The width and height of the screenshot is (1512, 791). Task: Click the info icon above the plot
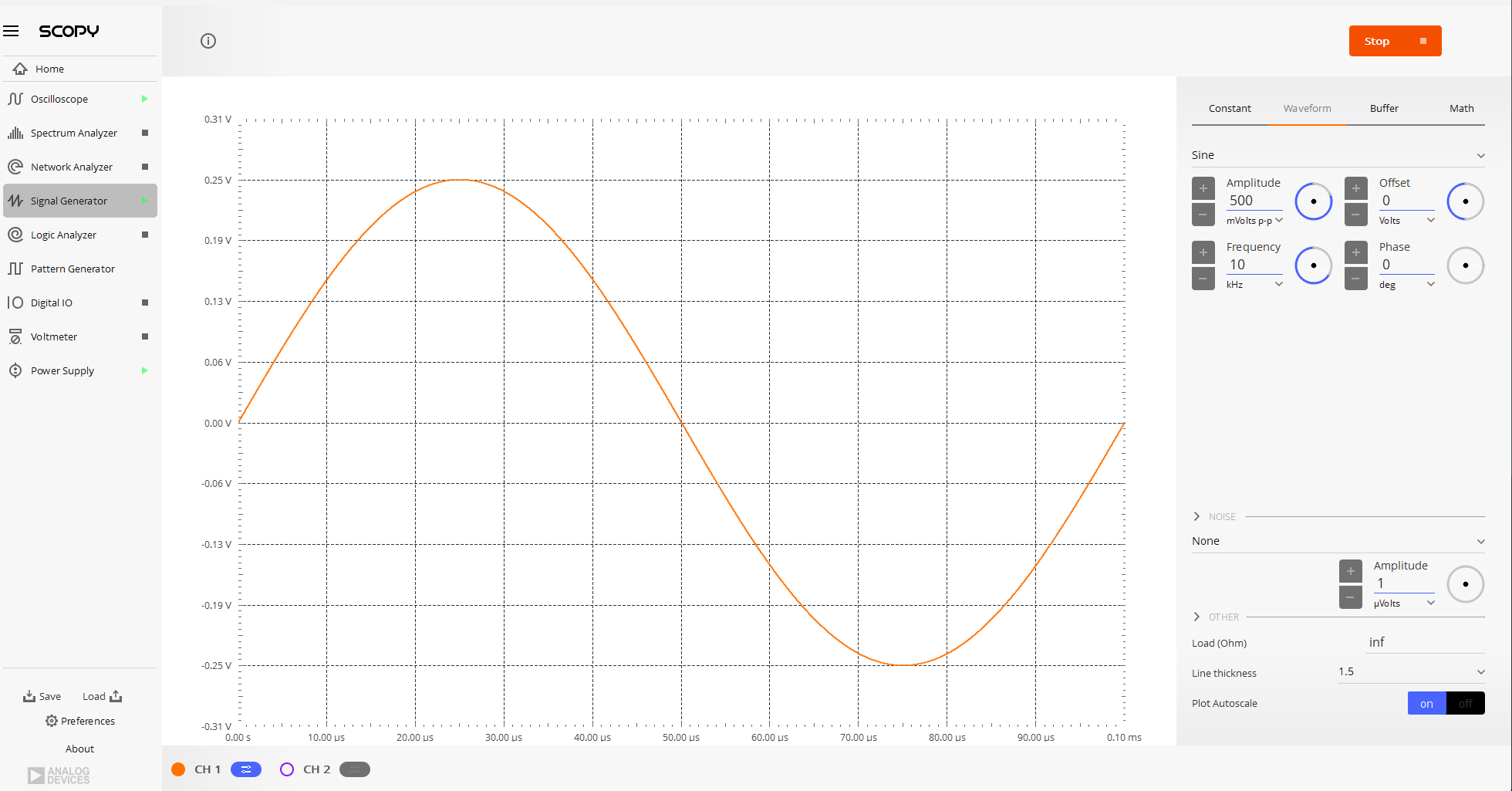click(x=208, y=41)
